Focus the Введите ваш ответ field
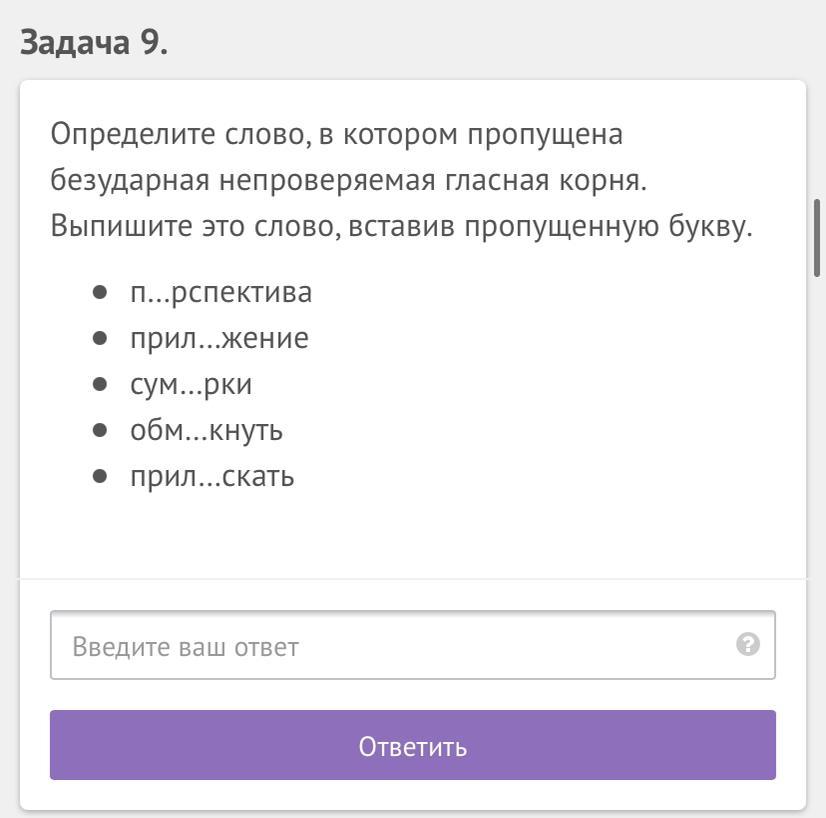The image size is (826, 818). tap(390, 646)
